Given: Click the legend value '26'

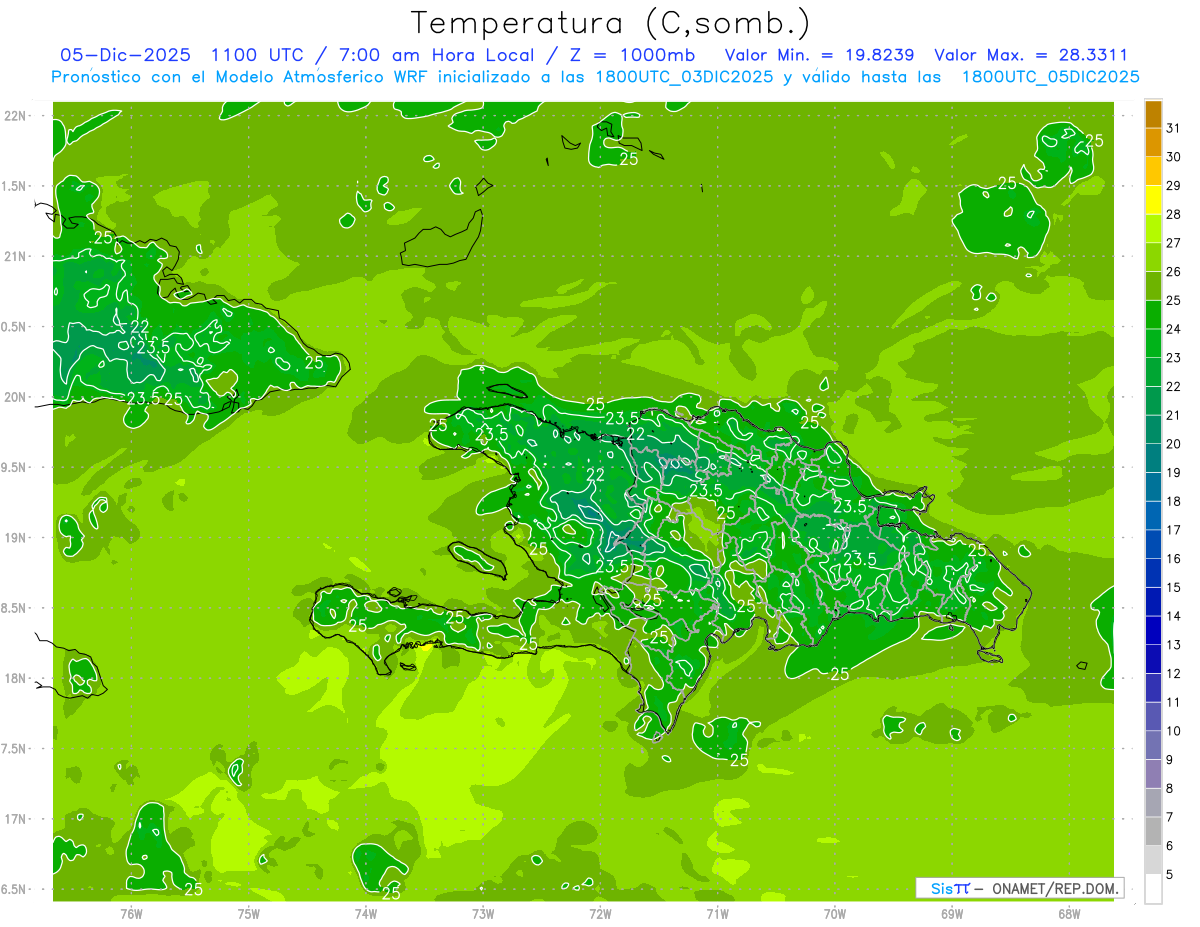Looking at the screenshot, I should 1174,272.
